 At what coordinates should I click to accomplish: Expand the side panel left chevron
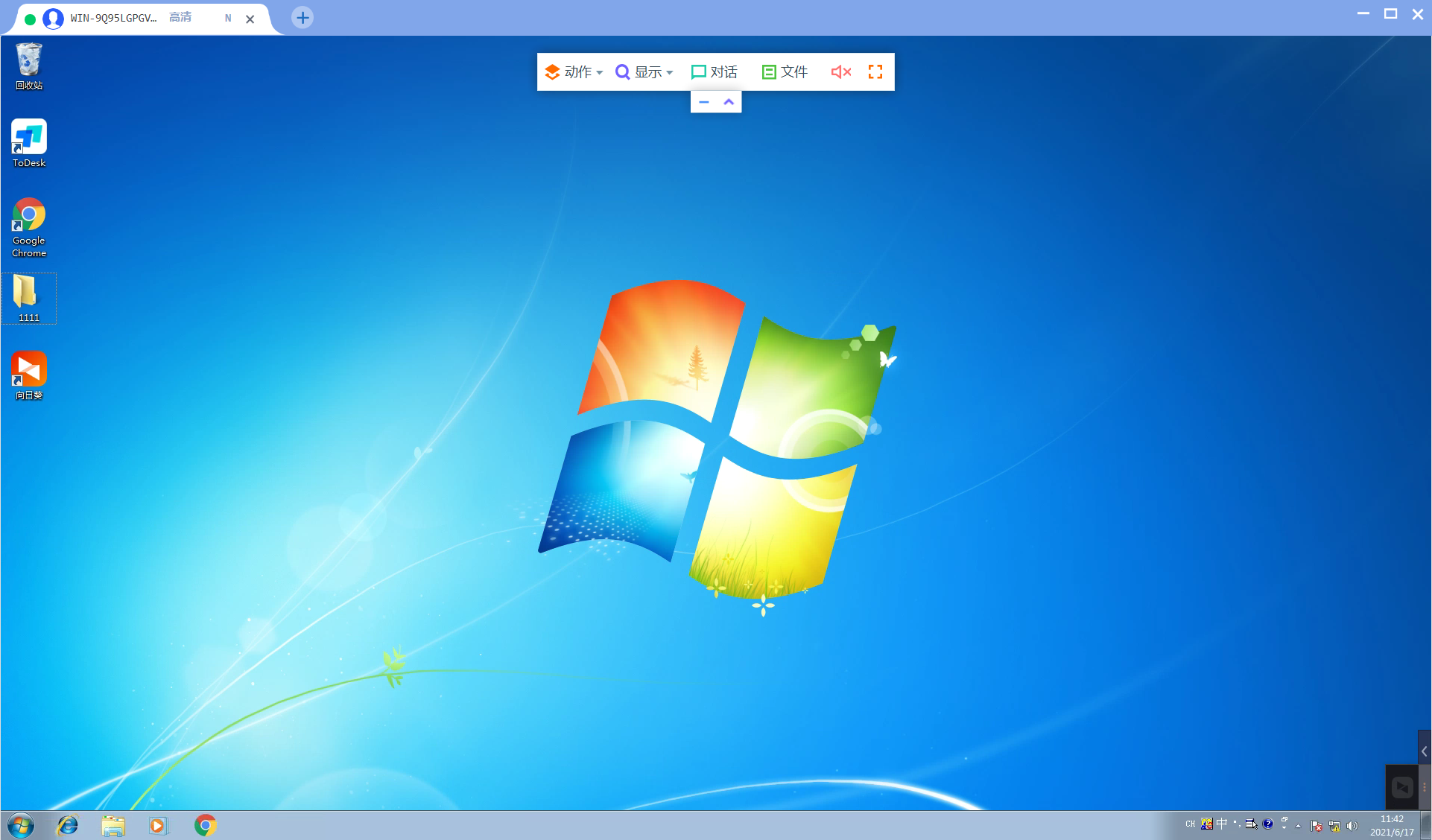pos(1424,751)
